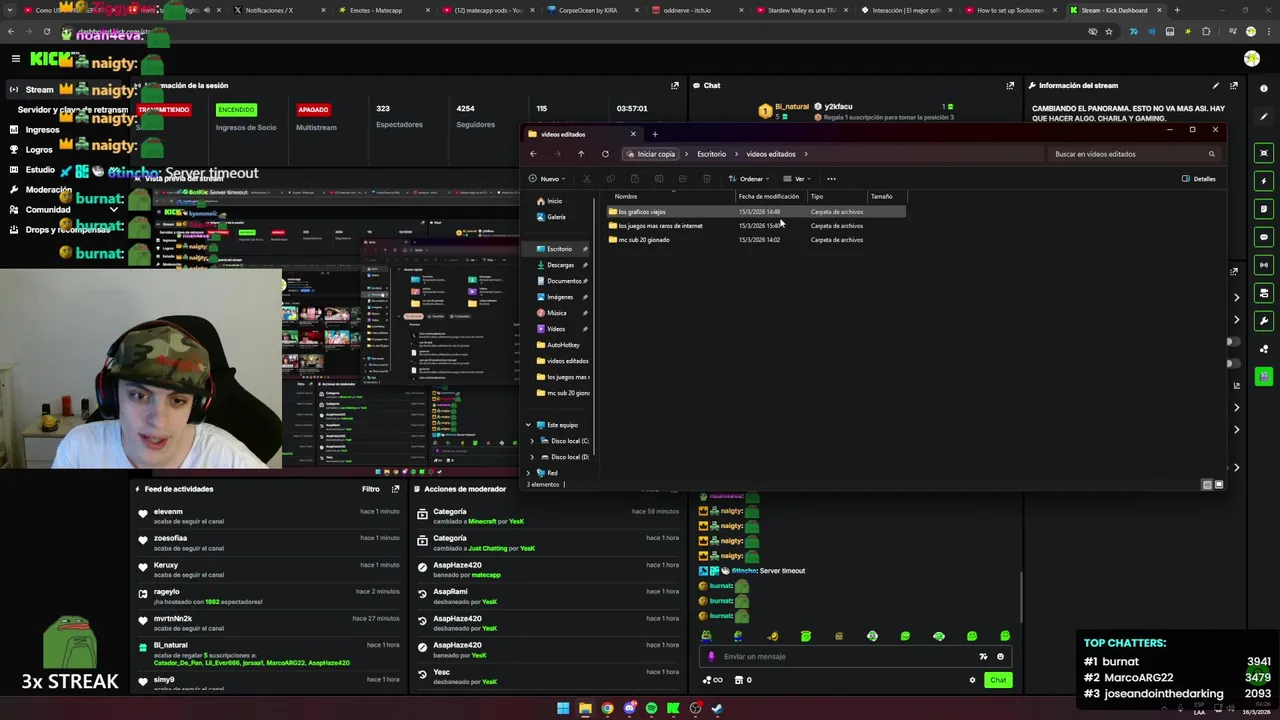Open the Nuevo dropdown in Explorer
This screenshot has height=720, width=1280.
[548, 179]
